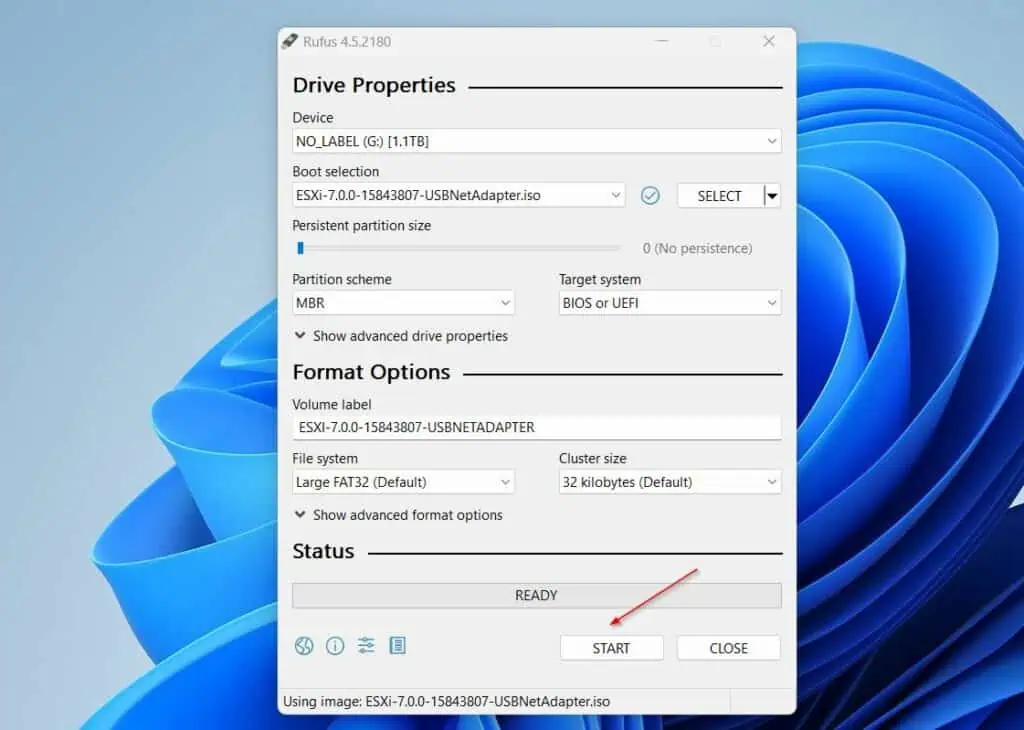Open the Boot selection ISO dropdown
This screenshot has height=730, width=1024.
click(458, 195)
